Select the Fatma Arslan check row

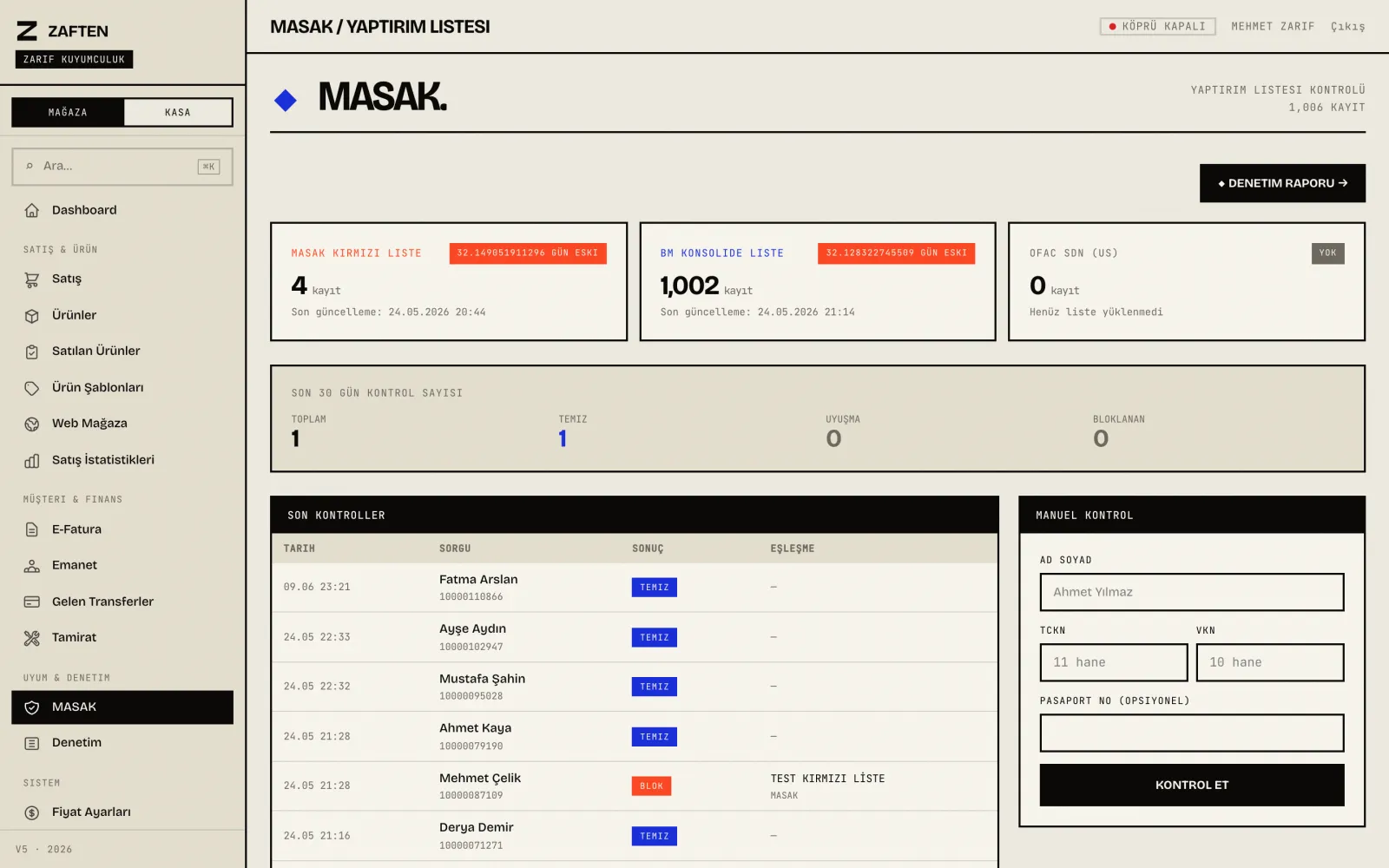pyautogui.click(x=635, y=588)
